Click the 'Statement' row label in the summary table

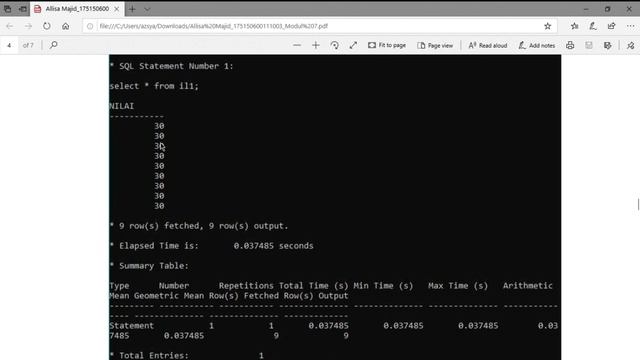[x=131, y=326]
